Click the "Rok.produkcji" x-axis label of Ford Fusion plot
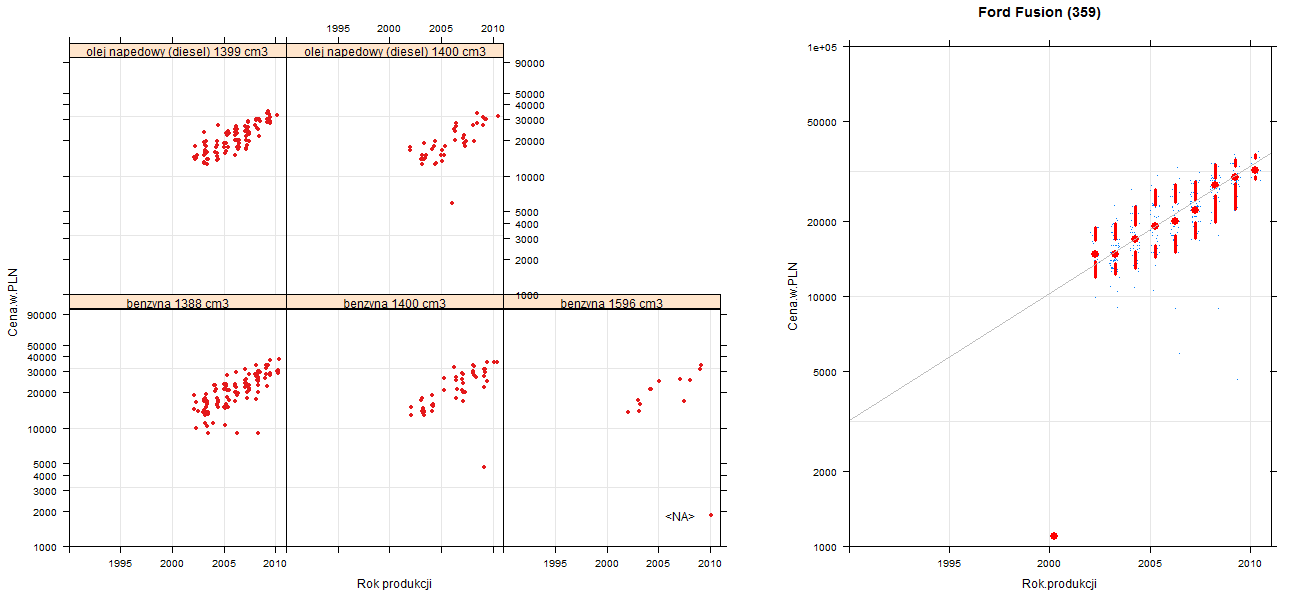1300x600 pixels. (x=1060, y=584)
